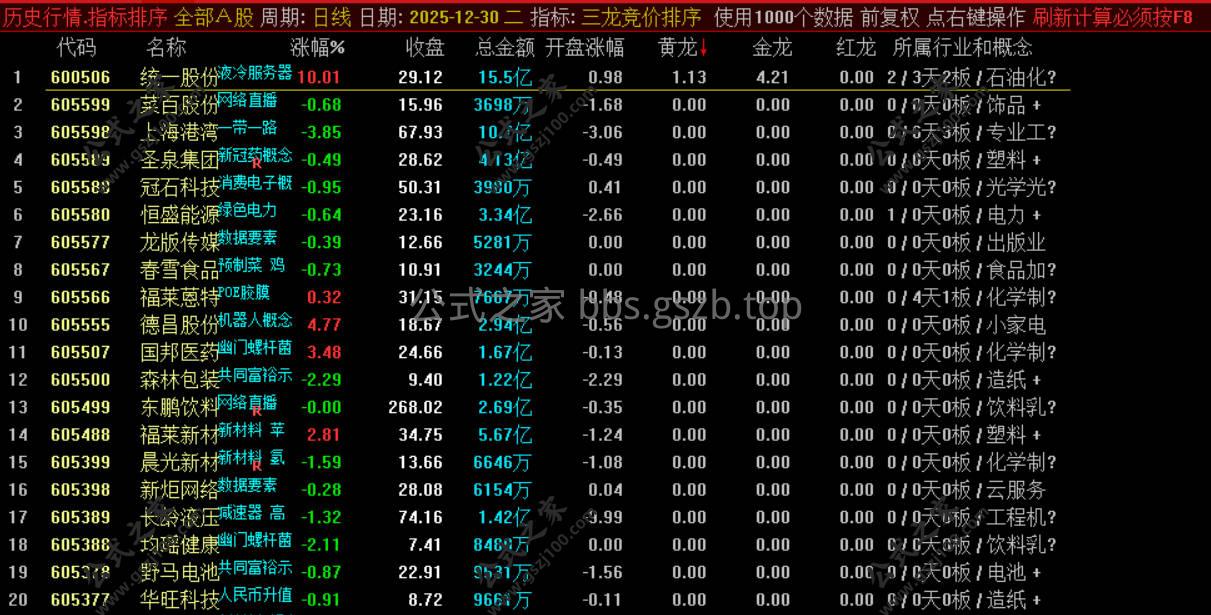Select the 均瑶健康 stock name

pyautogui.click(x=180, y=545)
